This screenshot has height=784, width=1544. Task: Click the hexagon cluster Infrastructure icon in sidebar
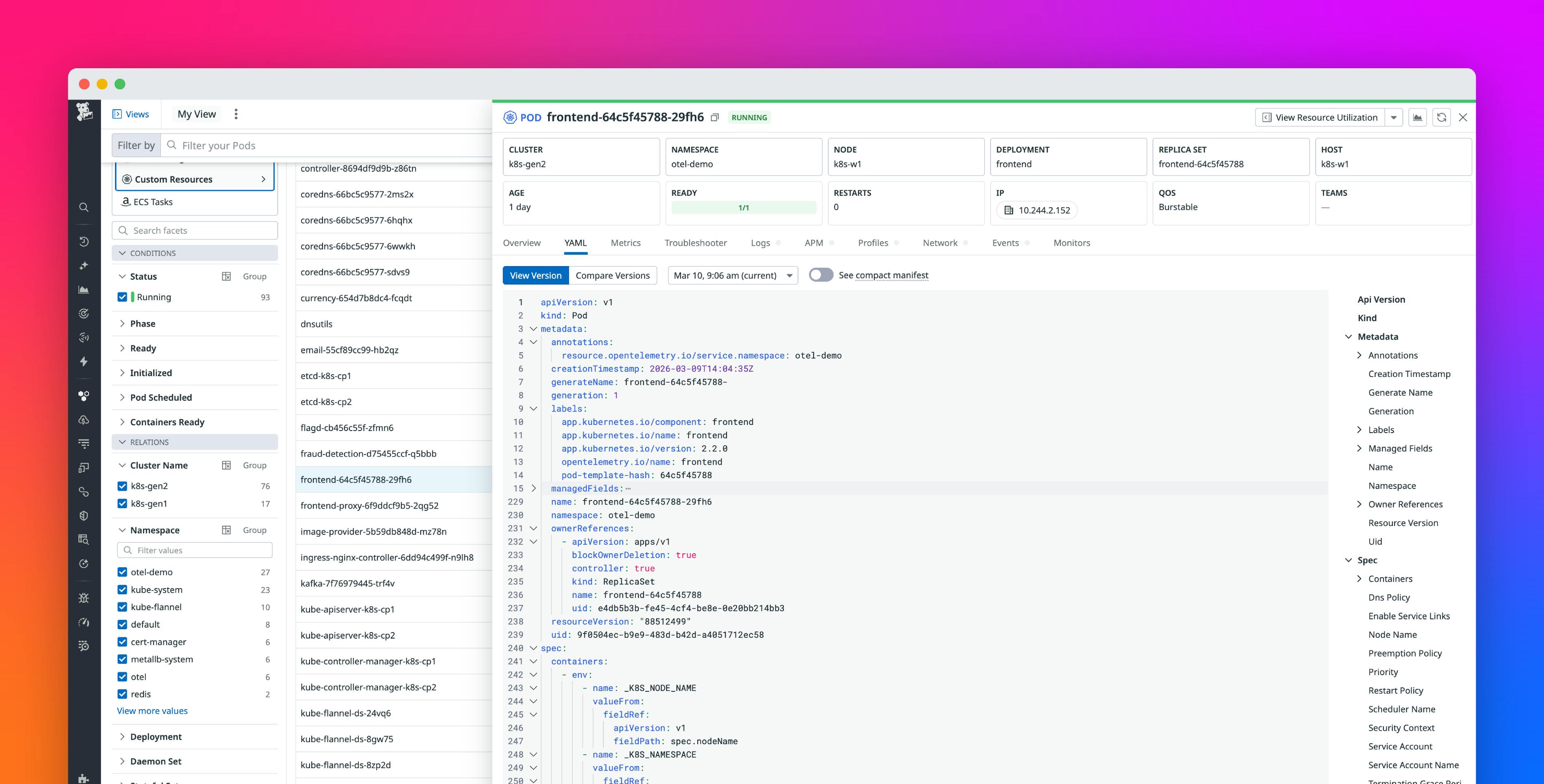84,395
